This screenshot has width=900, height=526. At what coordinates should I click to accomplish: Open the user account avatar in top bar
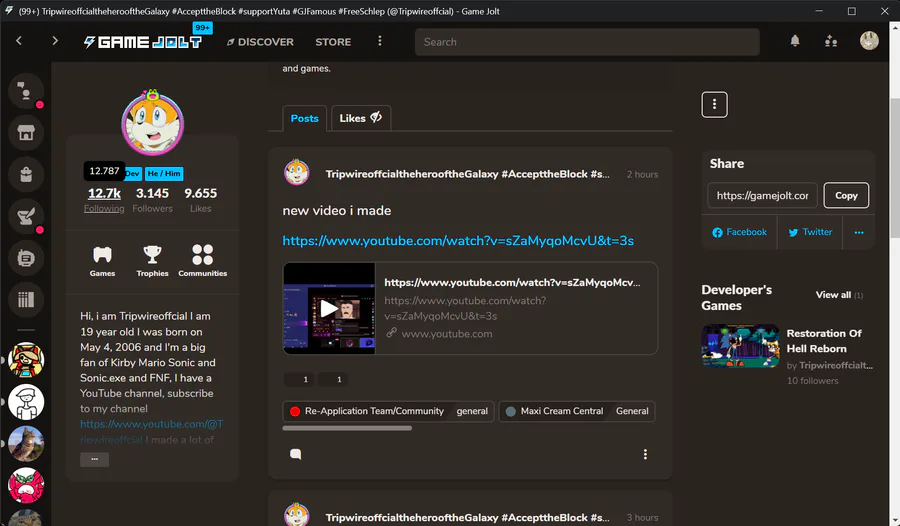point(869,41)
